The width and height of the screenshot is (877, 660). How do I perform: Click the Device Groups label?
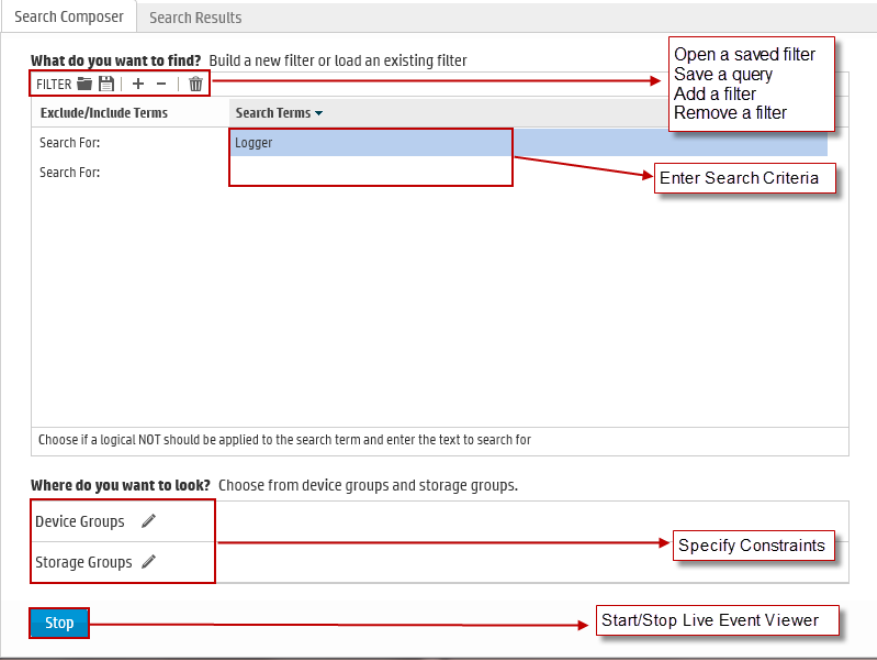[x=80, y=521]
